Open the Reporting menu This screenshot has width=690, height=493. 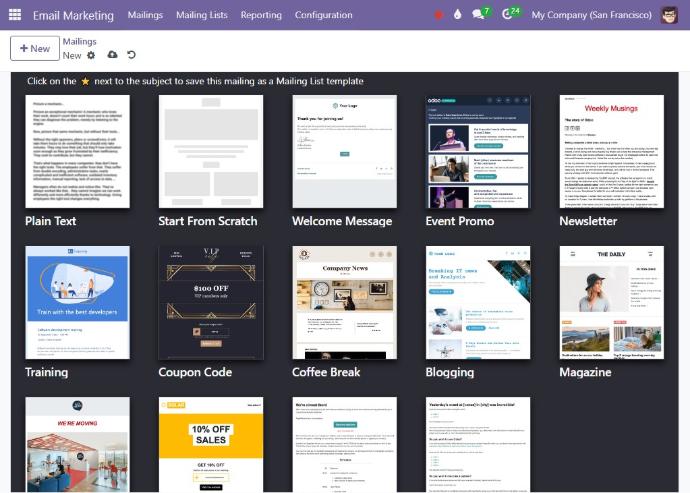tap(261, 15)
